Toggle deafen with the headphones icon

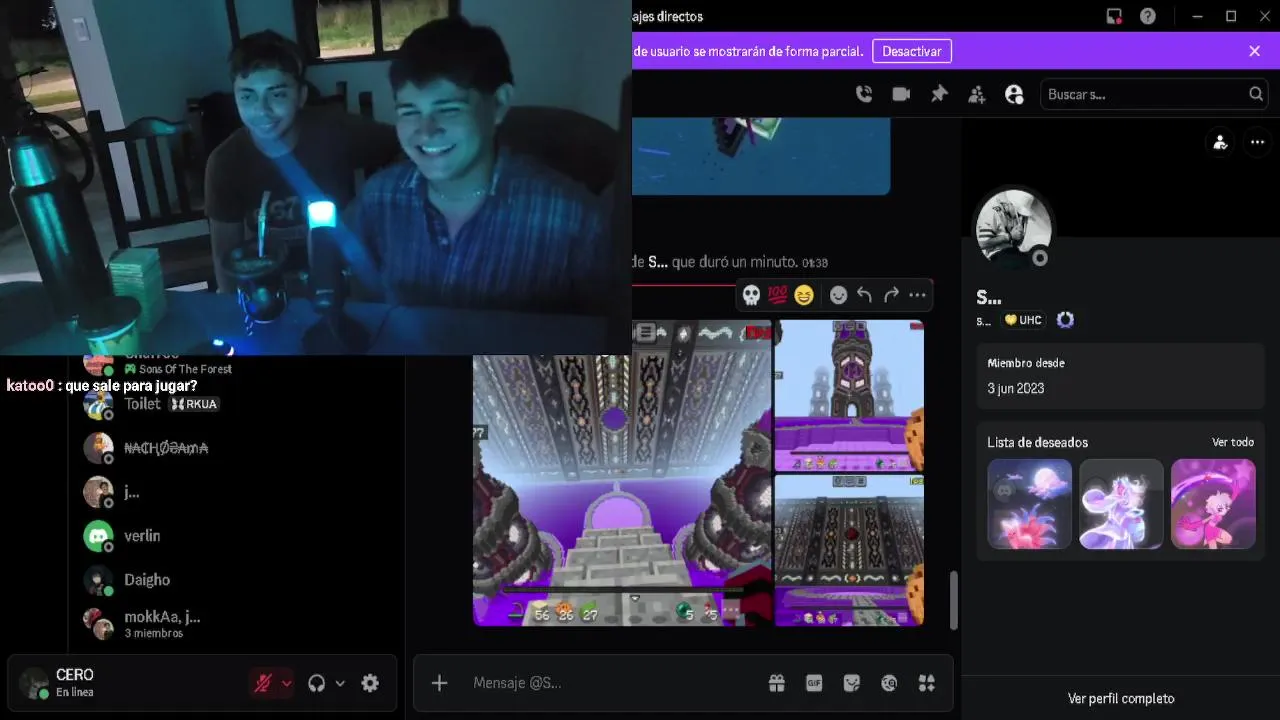[x=317, y=683]
